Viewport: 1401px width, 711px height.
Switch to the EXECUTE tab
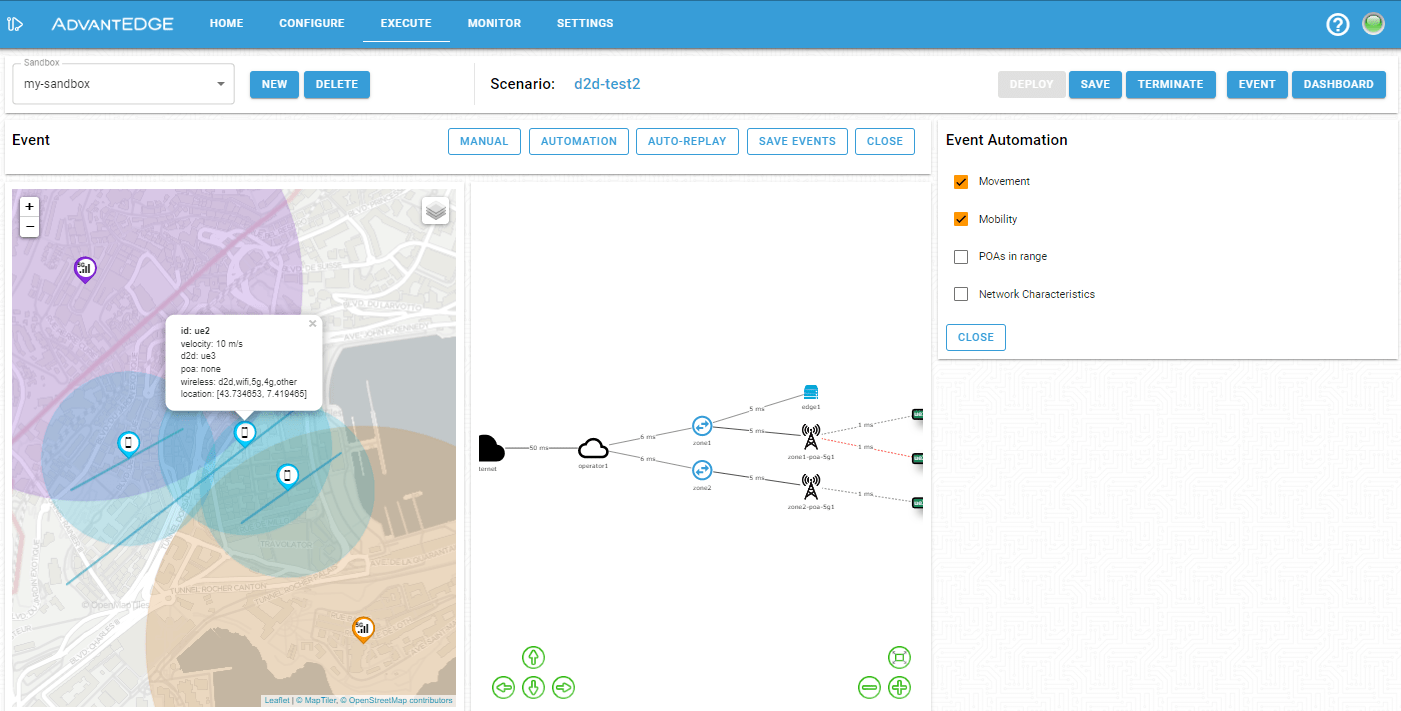click(x=406, y=23)
